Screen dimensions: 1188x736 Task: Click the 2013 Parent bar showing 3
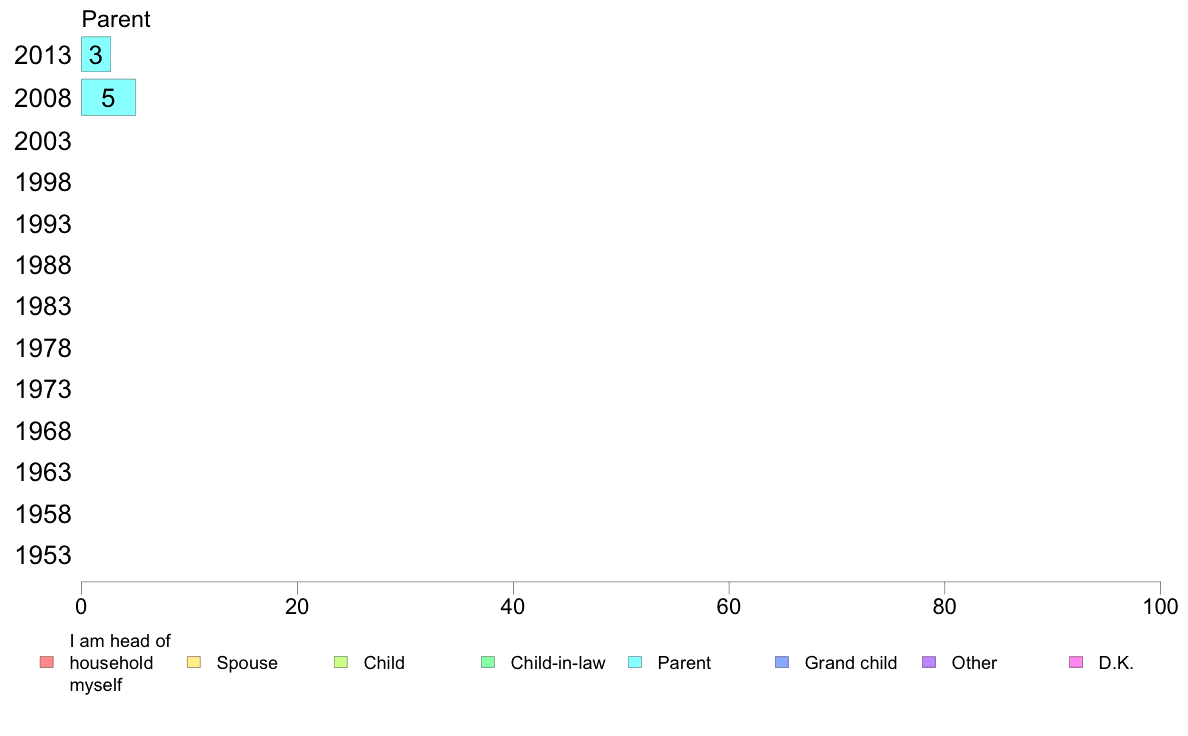click(x=96, y=55)
